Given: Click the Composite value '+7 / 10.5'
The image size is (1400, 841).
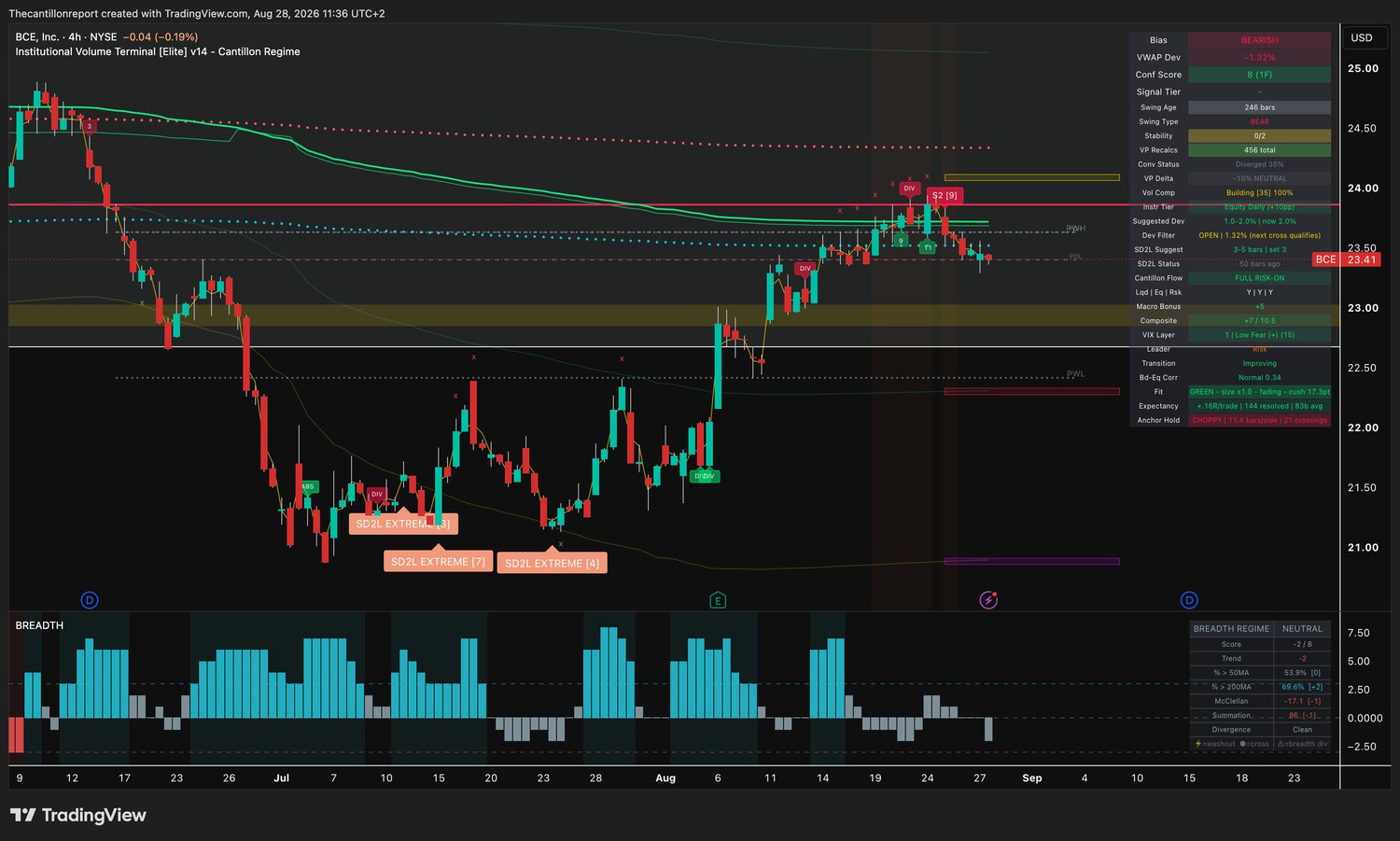Looking at the screenshot, I should (1260, 321).
